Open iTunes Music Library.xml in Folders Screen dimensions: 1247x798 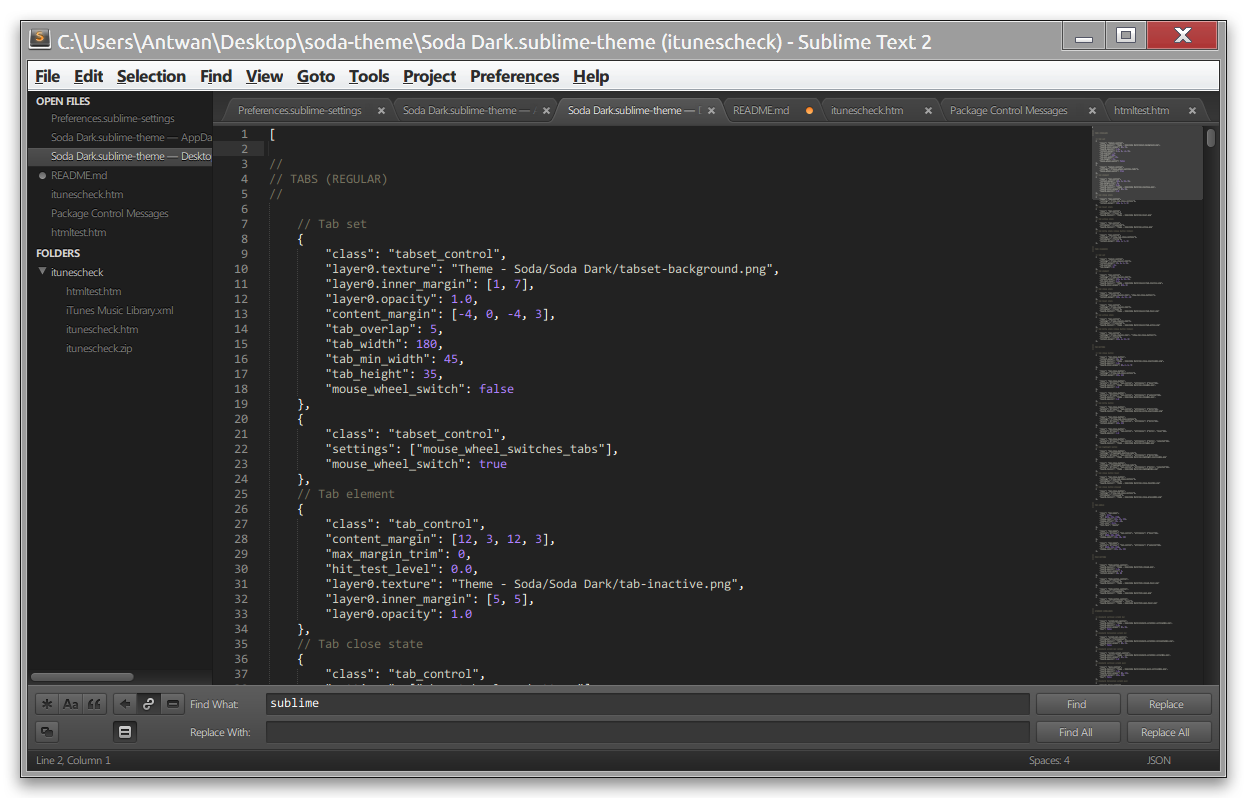120,310
